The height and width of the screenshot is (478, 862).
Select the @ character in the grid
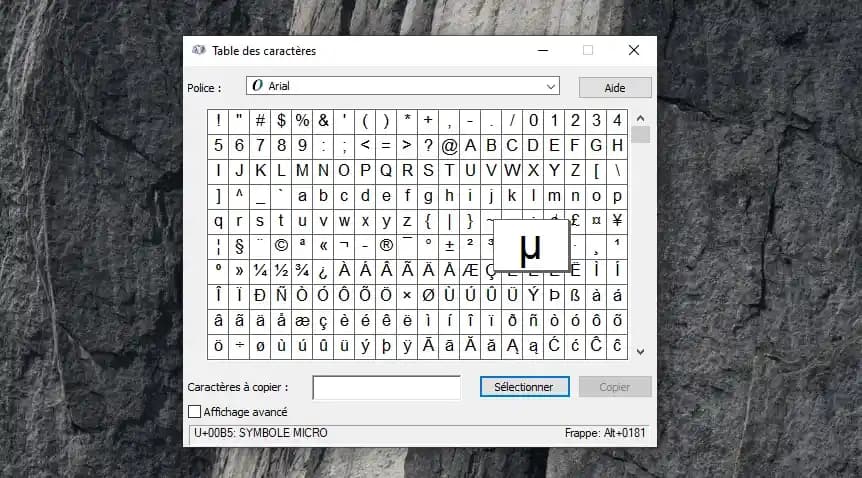(x=449, y=146)
